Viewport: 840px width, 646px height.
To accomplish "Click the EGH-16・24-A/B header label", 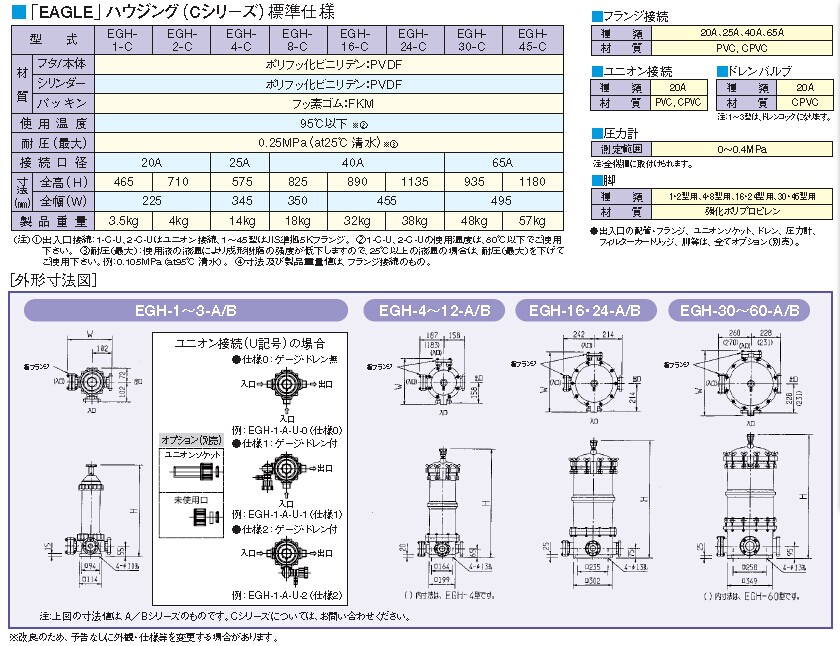I will [586, 310].
